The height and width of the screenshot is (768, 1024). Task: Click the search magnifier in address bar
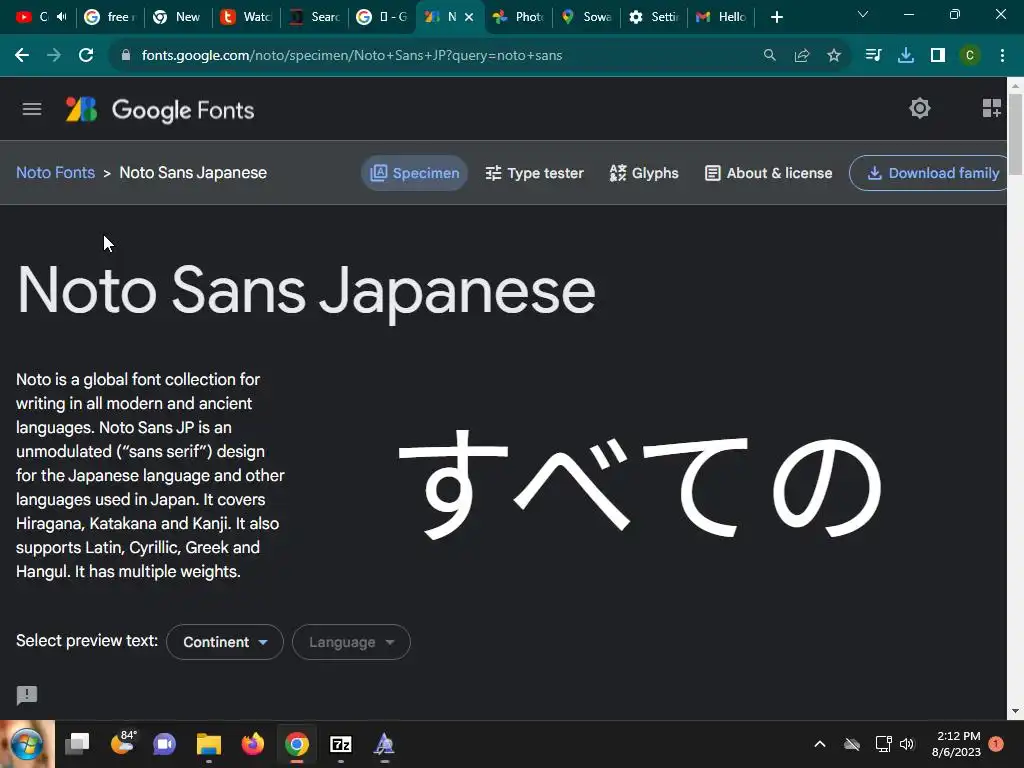770,56
